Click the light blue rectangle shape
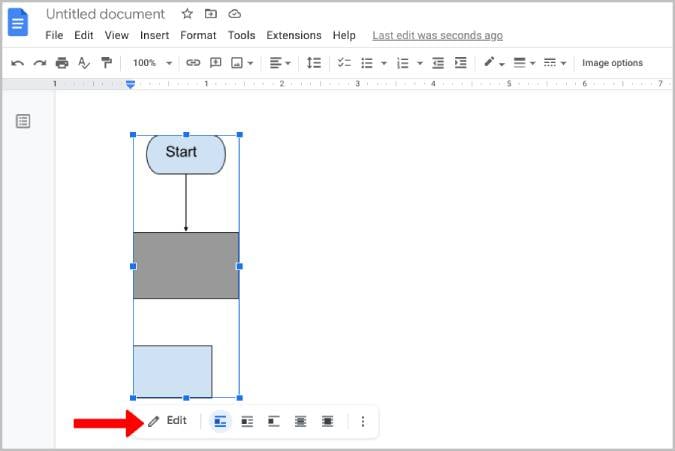 coord(173,371)
